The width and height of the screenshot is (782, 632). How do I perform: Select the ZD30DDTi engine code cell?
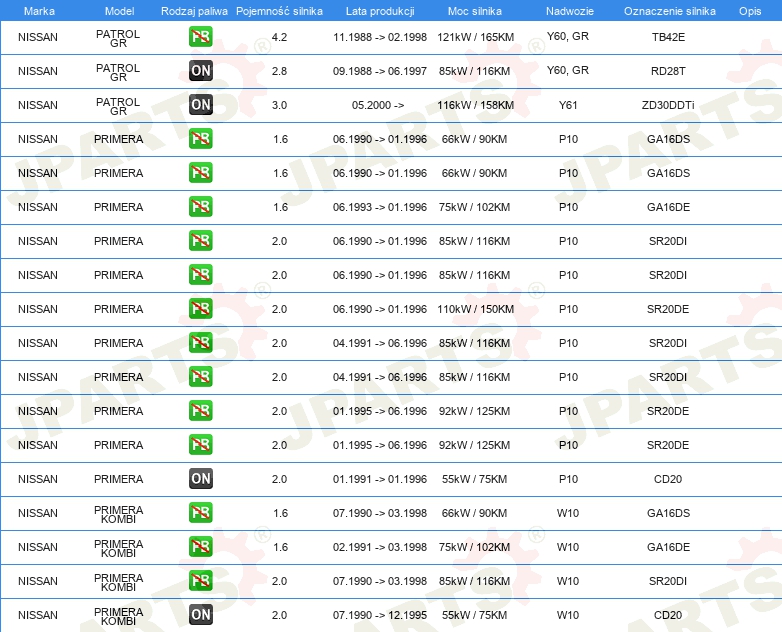click(668, 105)
